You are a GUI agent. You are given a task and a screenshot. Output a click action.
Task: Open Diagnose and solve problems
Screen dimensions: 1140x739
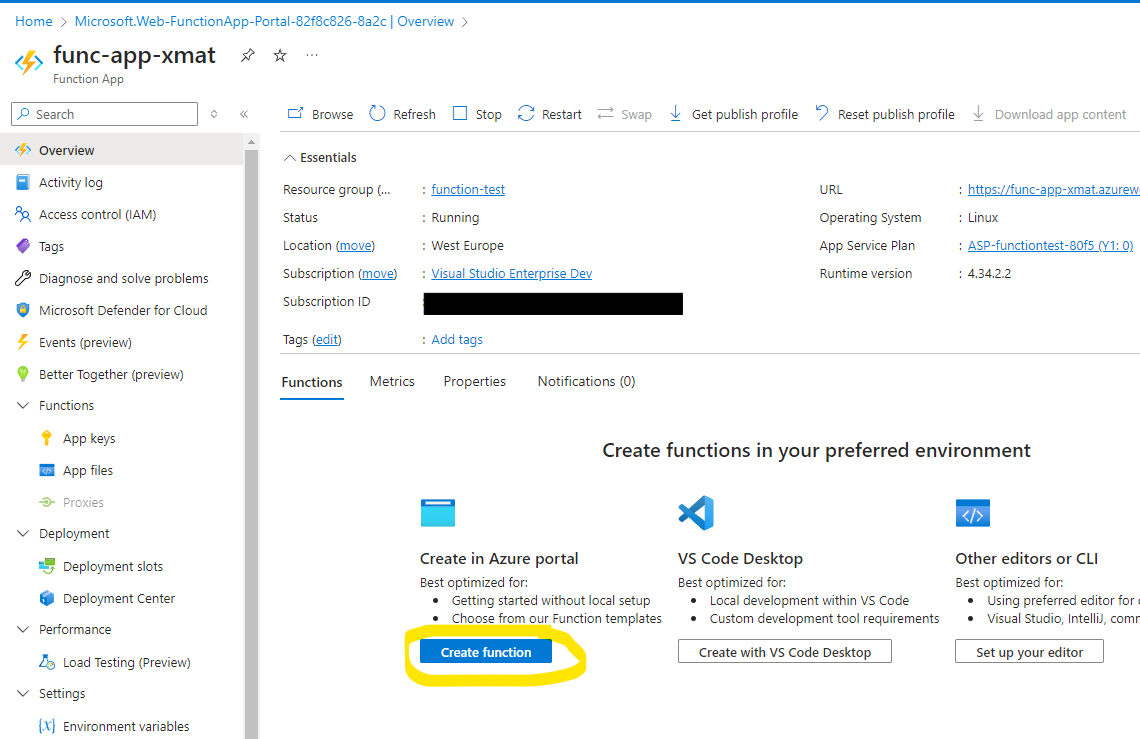(x=122, y=278)
